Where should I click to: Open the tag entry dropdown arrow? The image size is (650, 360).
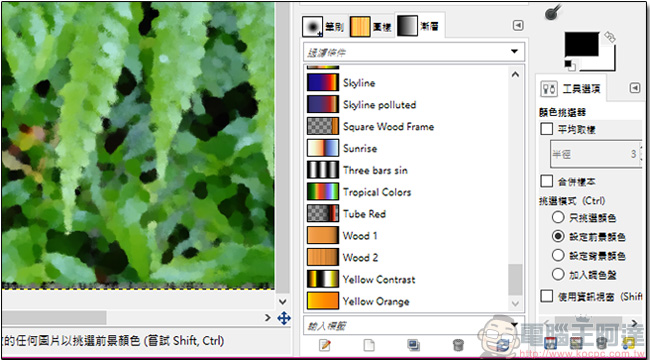click(514, 325)
